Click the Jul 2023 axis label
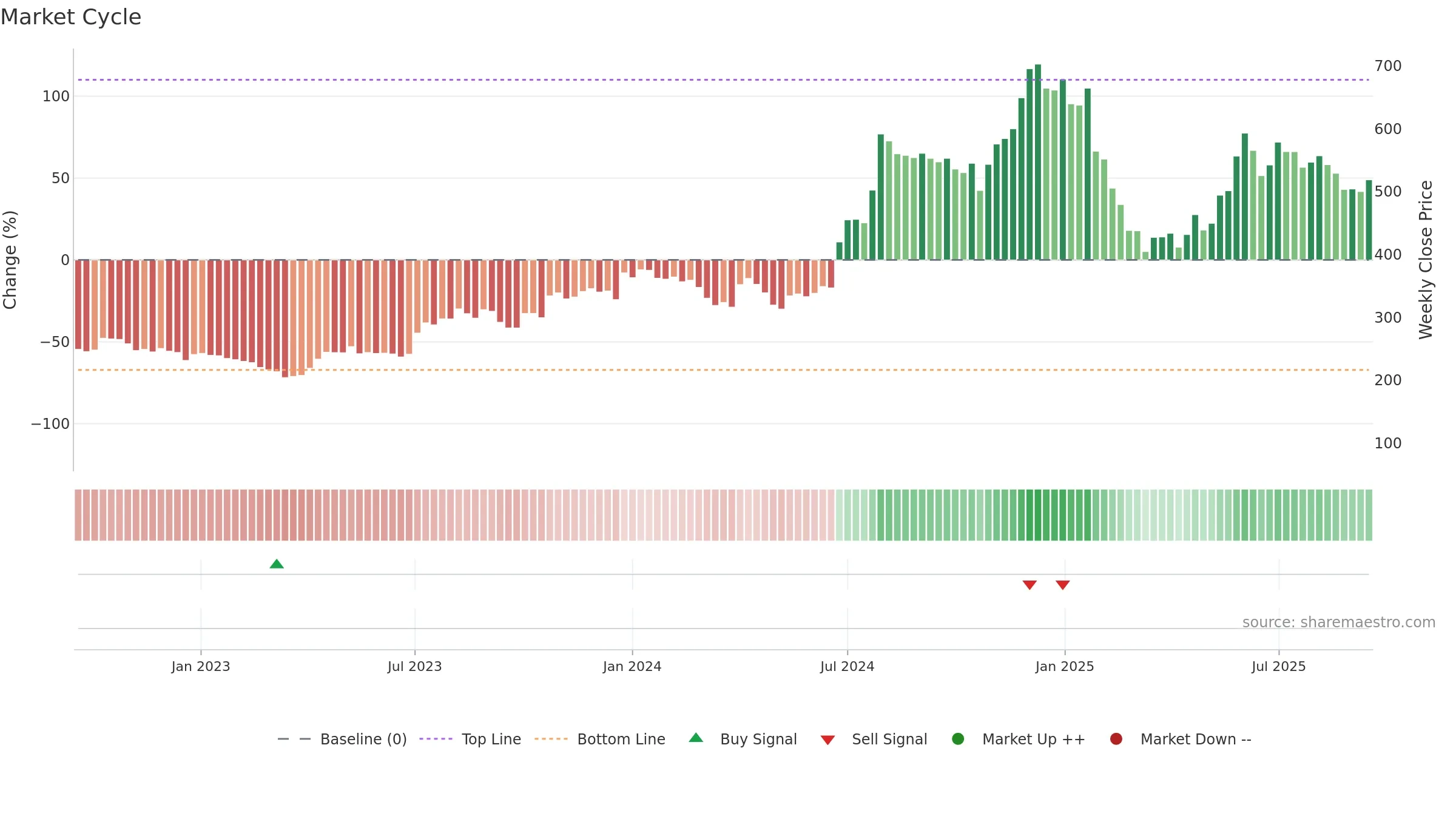The width and height of the screenshot is (1456, 819). point(415,667)
